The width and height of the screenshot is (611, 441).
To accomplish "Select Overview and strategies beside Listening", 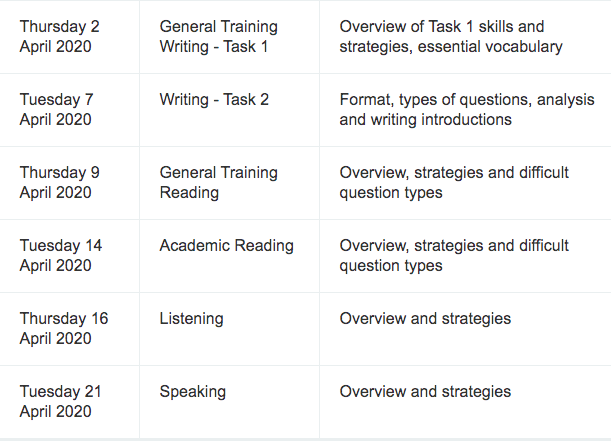I will [x=425, y=319].
